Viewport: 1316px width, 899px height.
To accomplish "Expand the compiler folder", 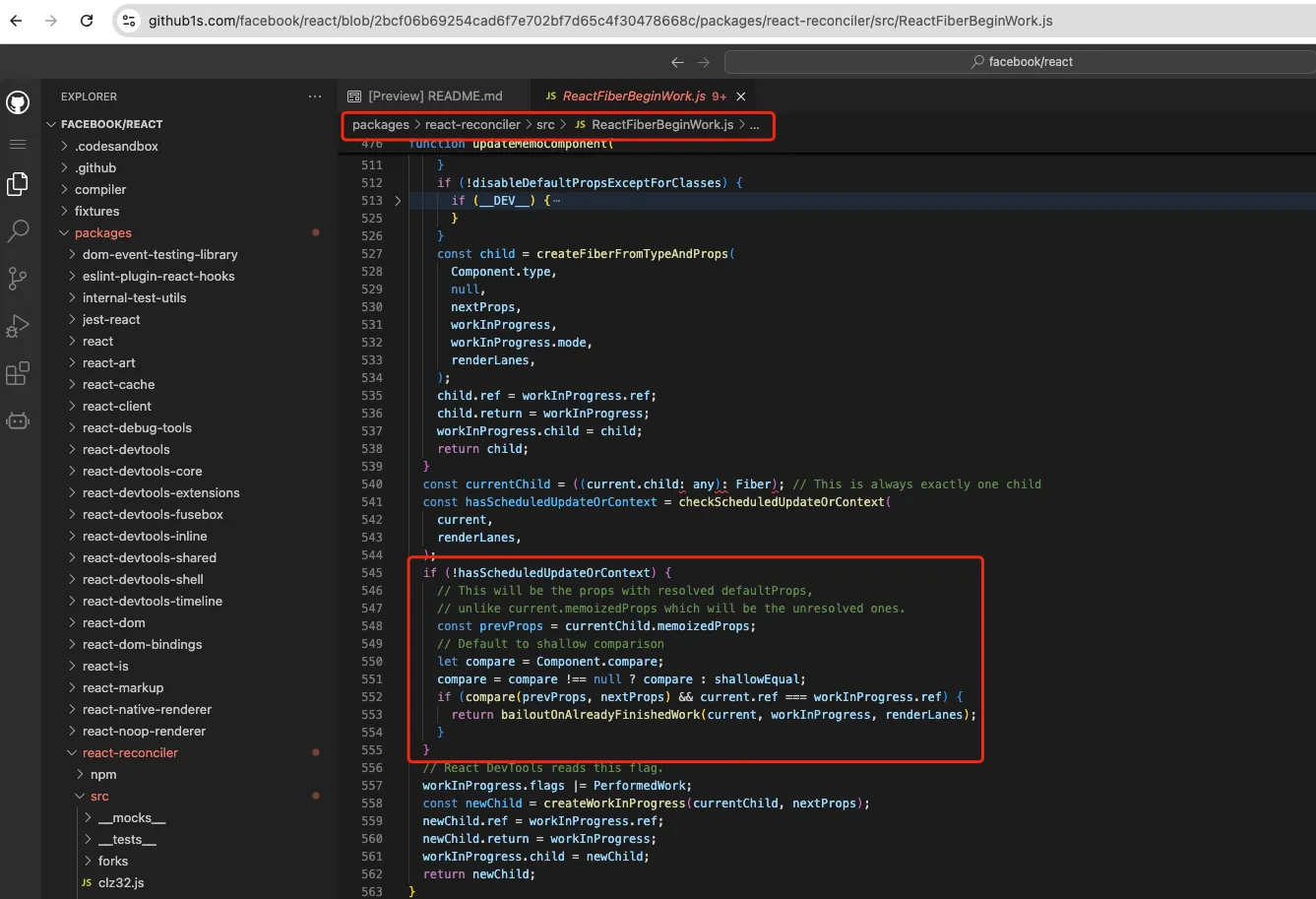I will point(189,189).
